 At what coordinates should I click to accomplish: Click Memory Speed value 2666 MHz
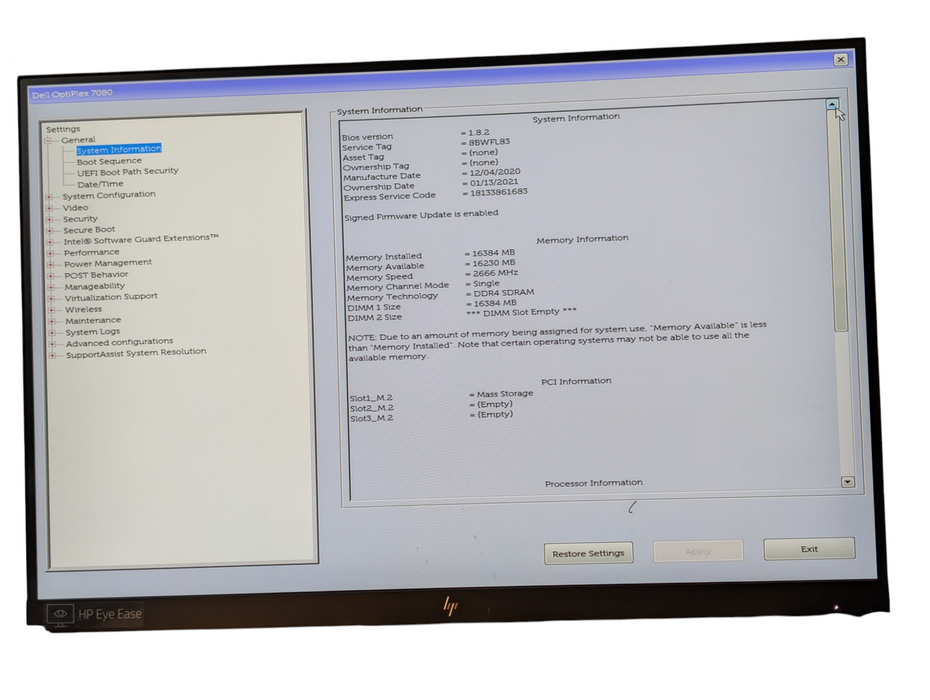(495, 273)
